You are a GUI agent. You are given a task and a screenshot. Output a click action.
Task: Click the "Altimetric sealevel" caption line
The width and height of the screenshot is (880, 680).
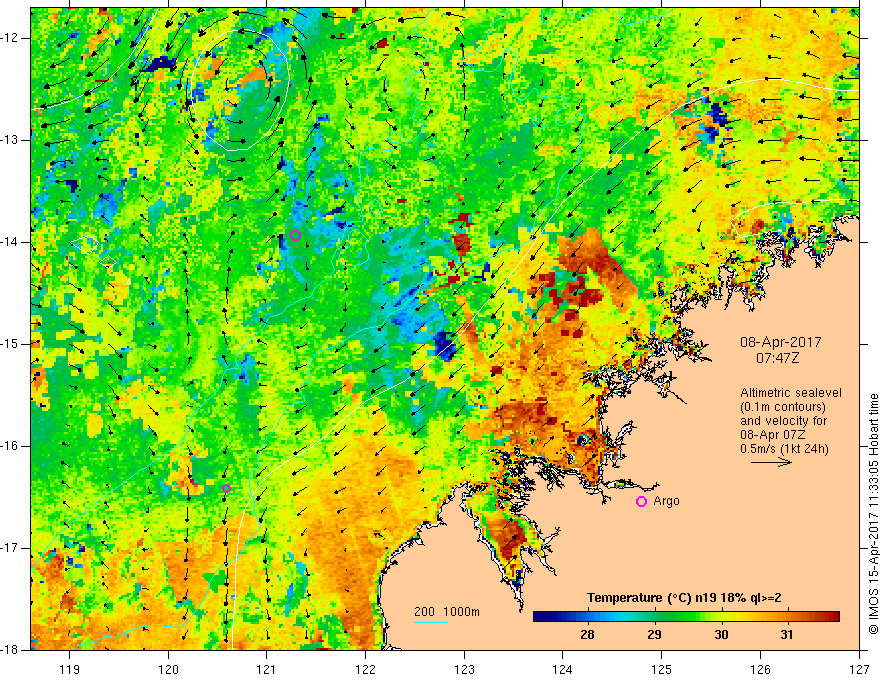[791, 393]
